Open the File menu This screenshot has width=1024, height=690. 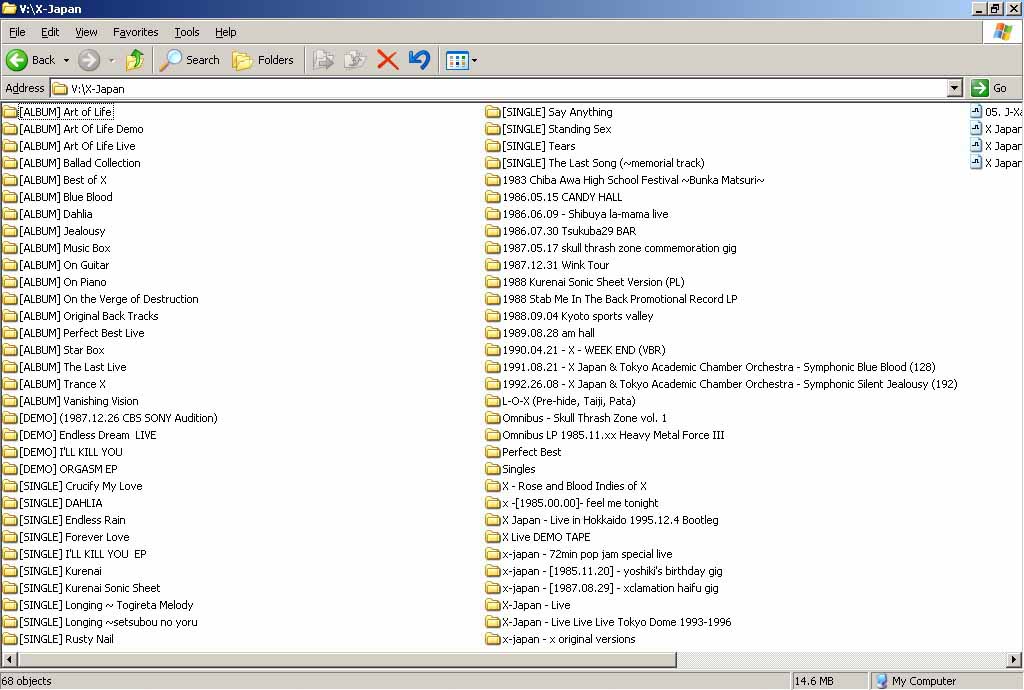17,32
